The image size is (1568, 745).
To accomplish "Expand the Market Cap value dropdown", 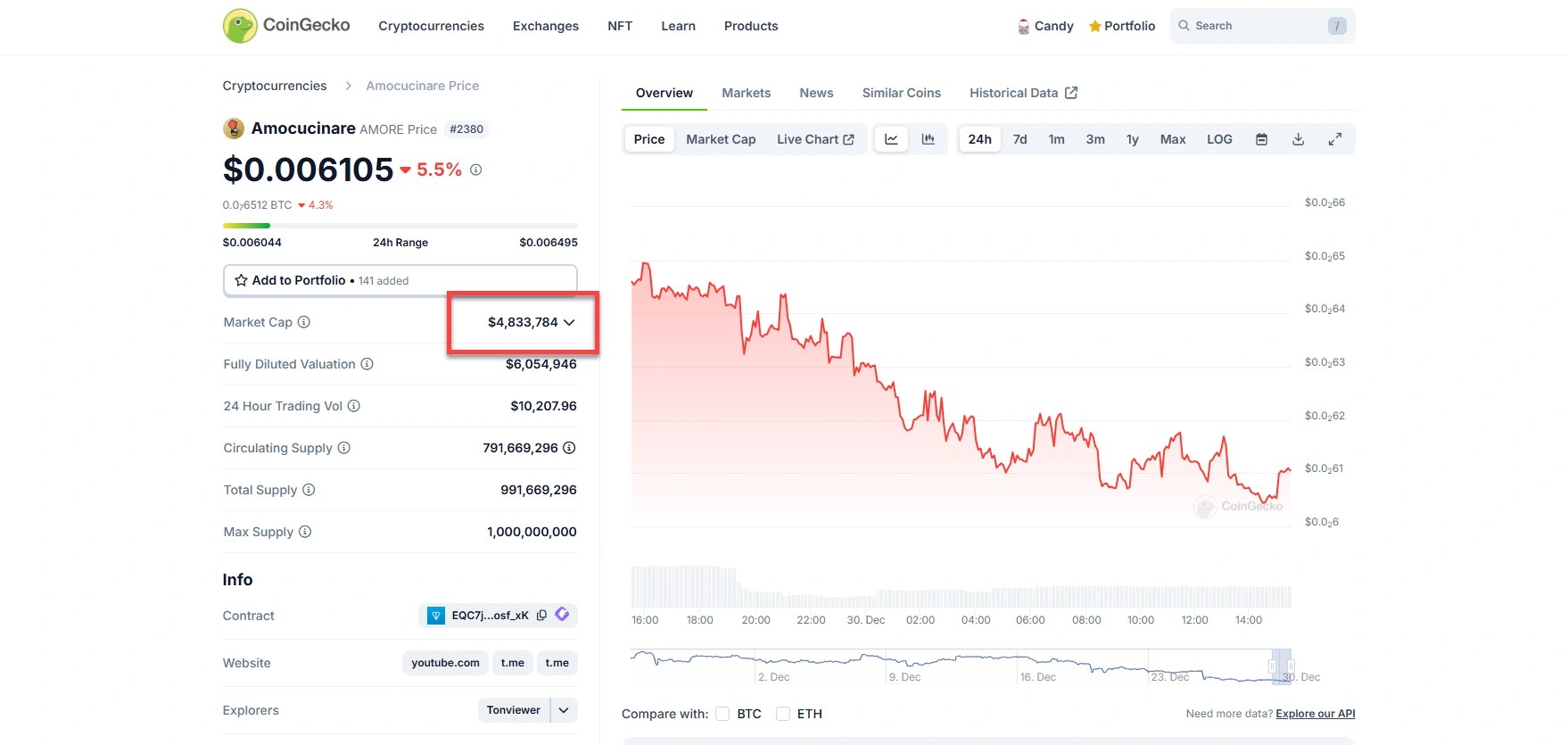I will pyautogui.click(x=569, y=322).
